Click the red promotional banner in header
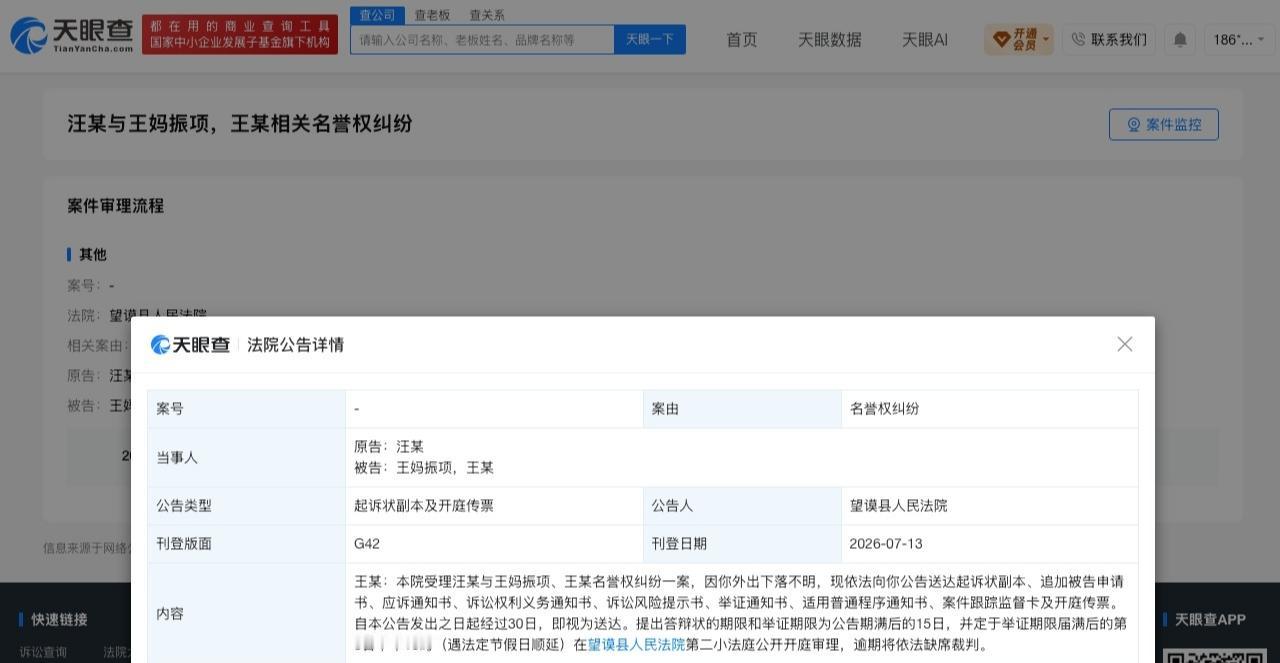This screenshot has height=663, width=1280. [240, 34]
